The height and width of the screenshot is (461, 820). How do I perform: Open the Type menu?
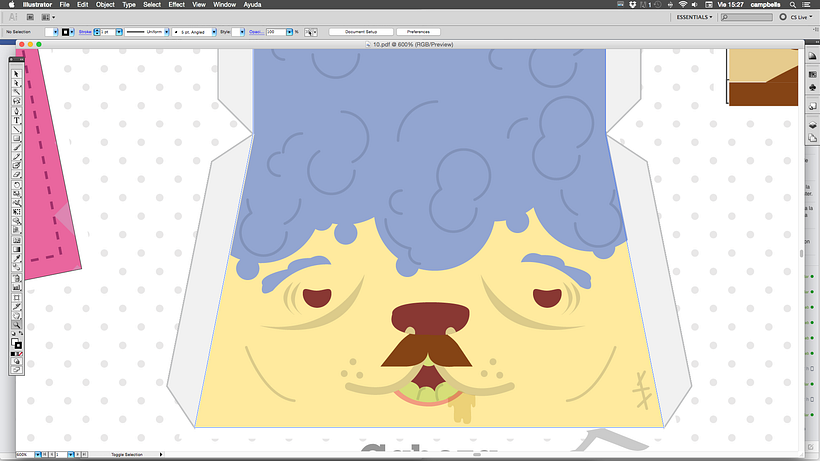point(129,4)
